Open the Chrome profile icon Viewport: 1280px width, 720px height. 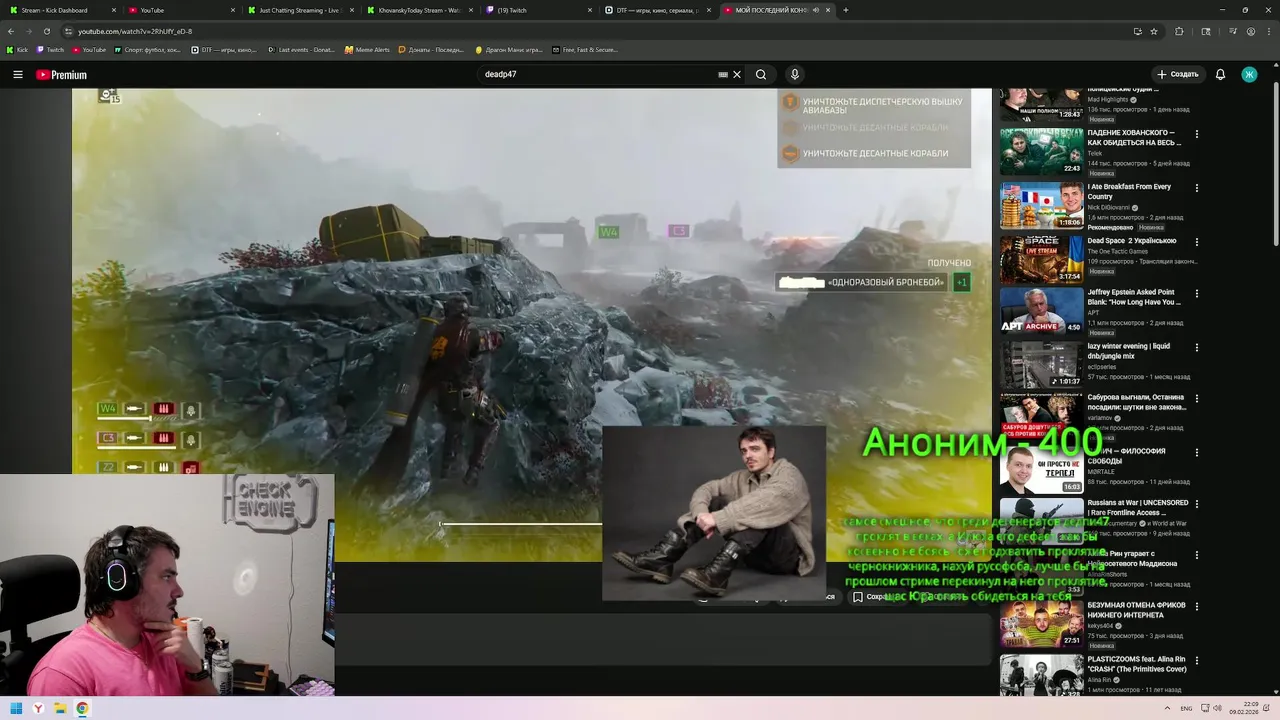1251,31
